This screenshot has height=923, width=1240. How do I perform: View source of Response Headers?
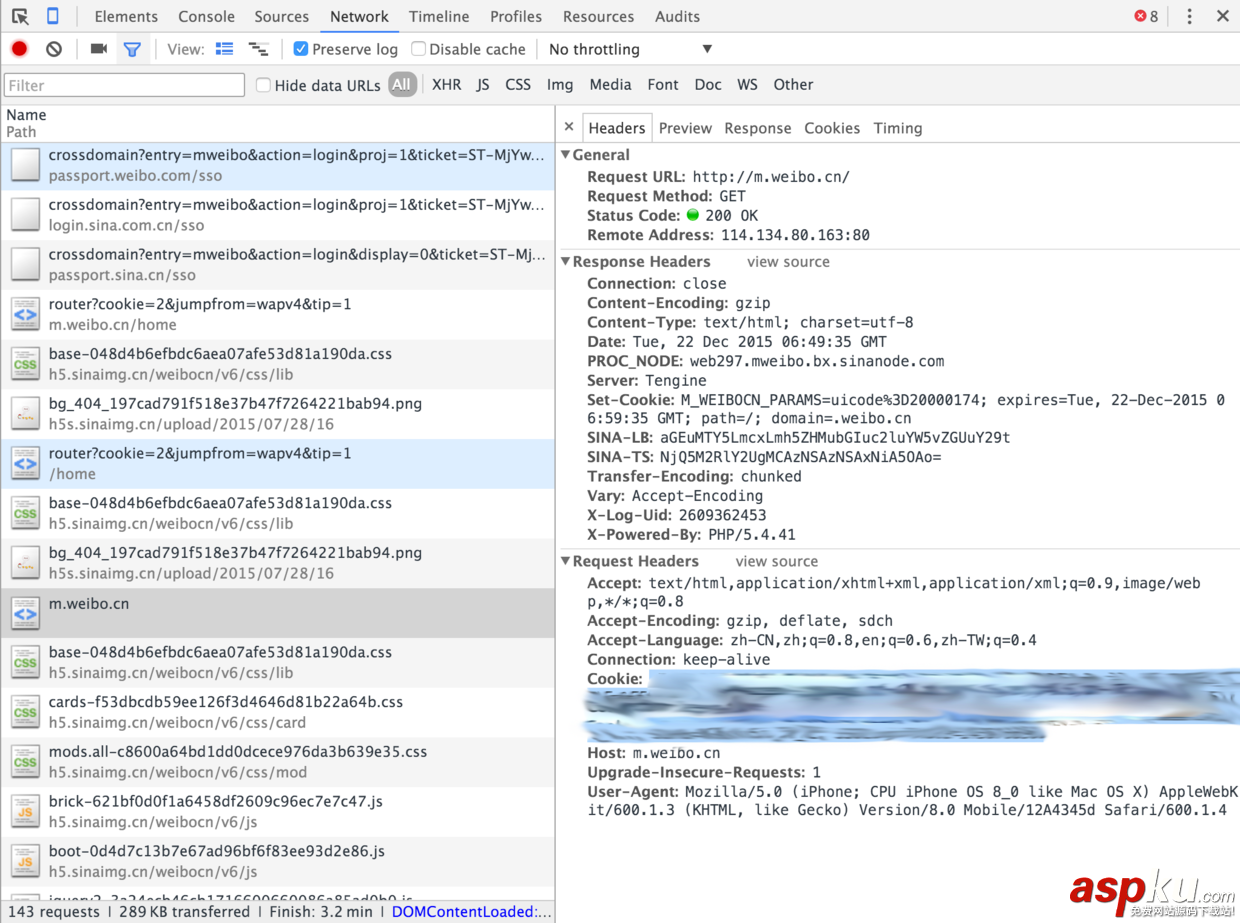coord(788,262)
